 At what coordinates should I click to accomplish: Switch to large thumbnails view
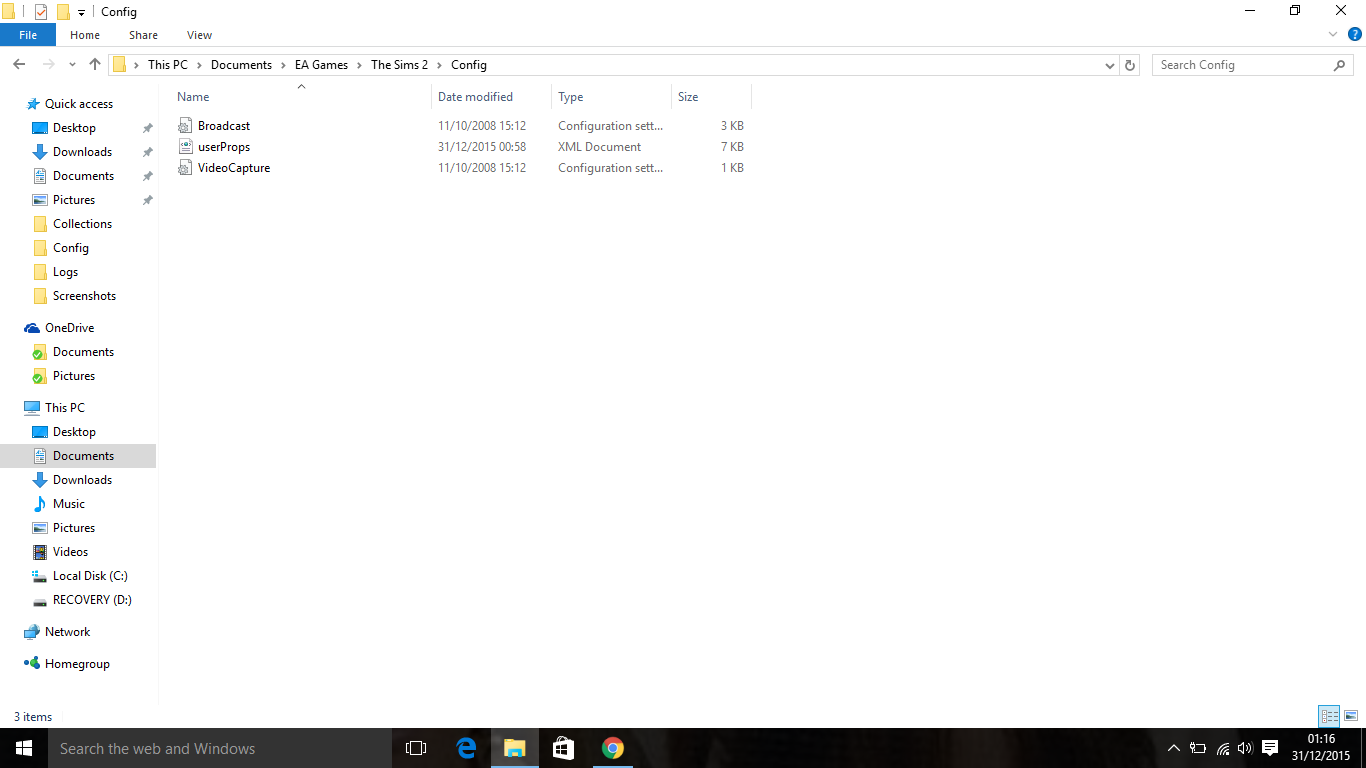(1351, 716)
